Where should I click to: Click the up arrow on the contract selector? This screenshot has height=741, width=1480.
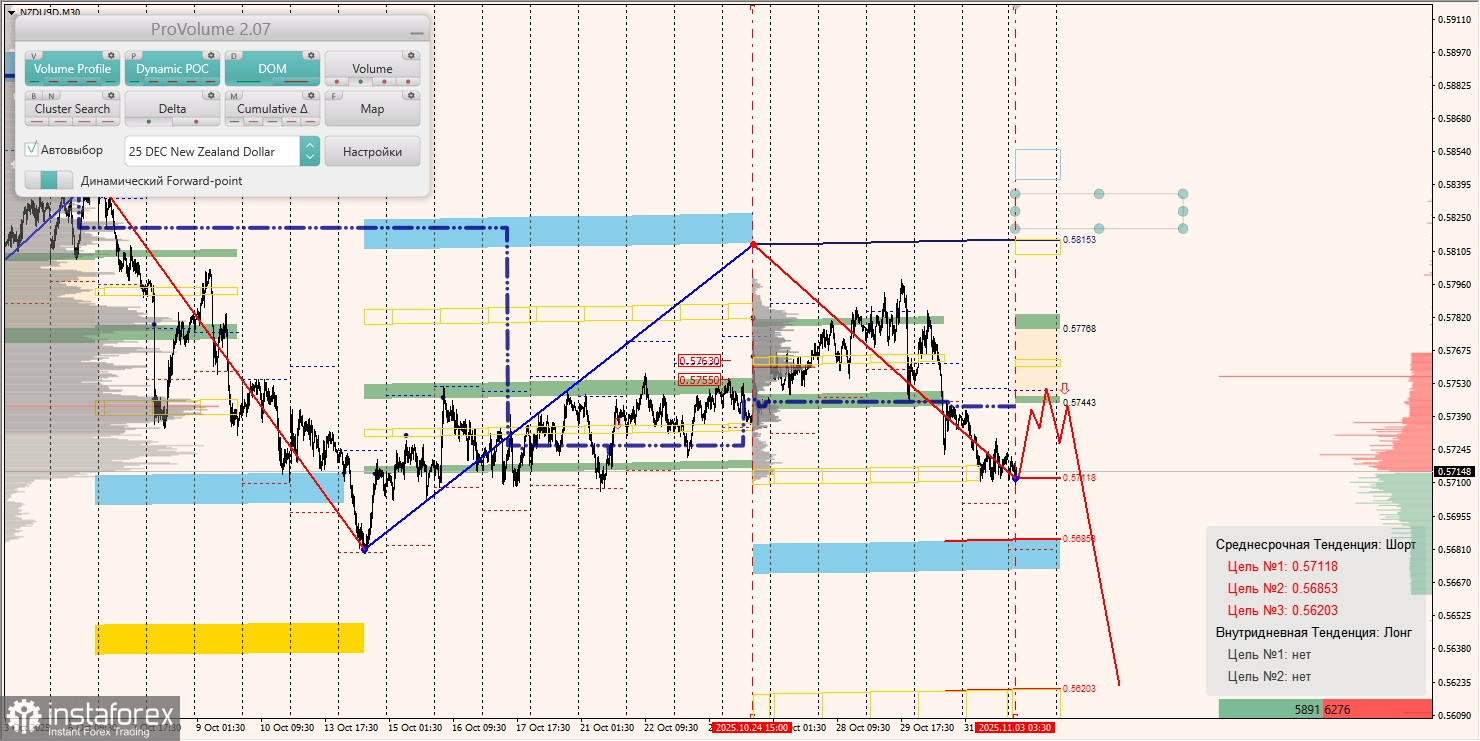click(310, 146)
